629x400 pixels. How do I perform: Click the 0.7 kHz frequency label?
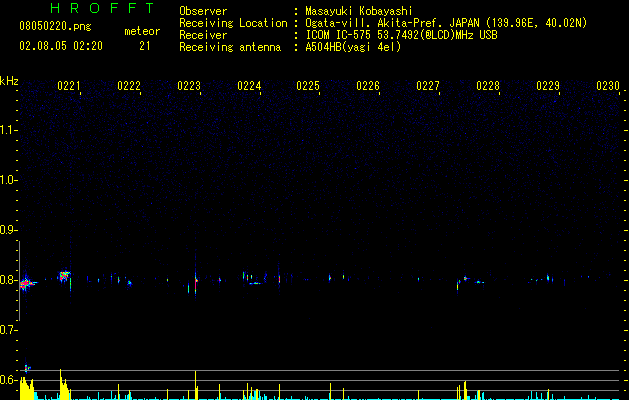point(8,330)
